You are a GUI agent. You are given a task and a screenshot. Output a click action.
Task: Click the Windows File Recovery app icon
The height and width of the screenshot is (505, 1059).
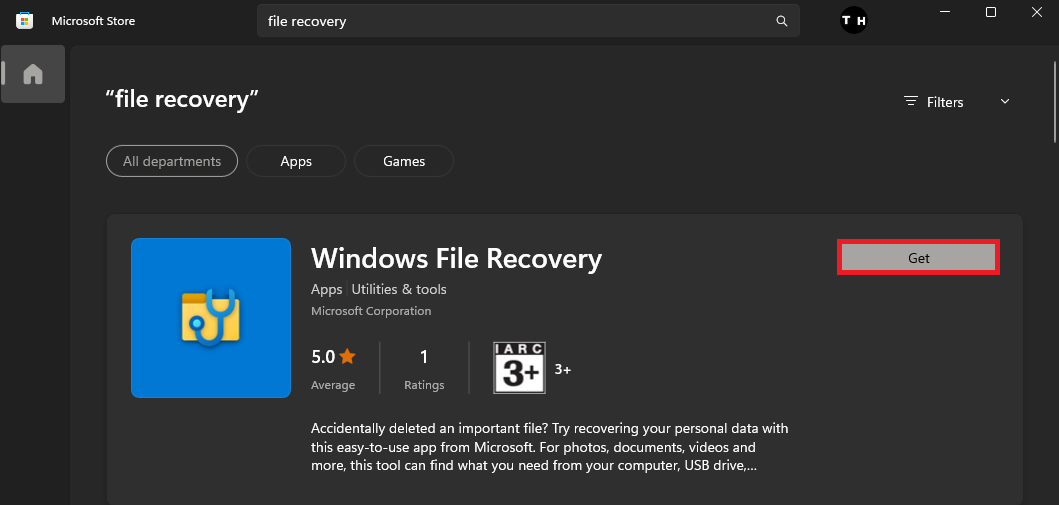(211, 317)
